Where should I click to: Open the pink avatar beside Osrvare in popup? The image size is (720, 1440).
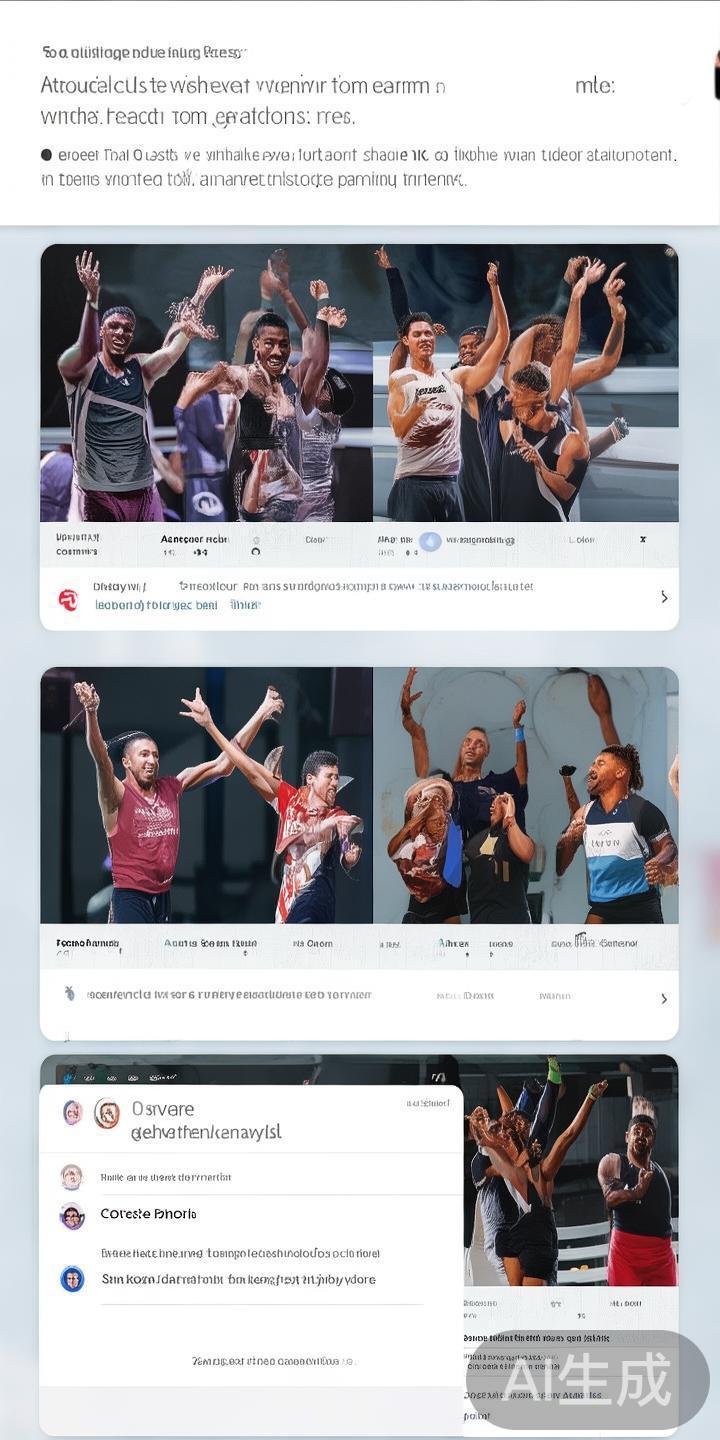pos(72,1112)
